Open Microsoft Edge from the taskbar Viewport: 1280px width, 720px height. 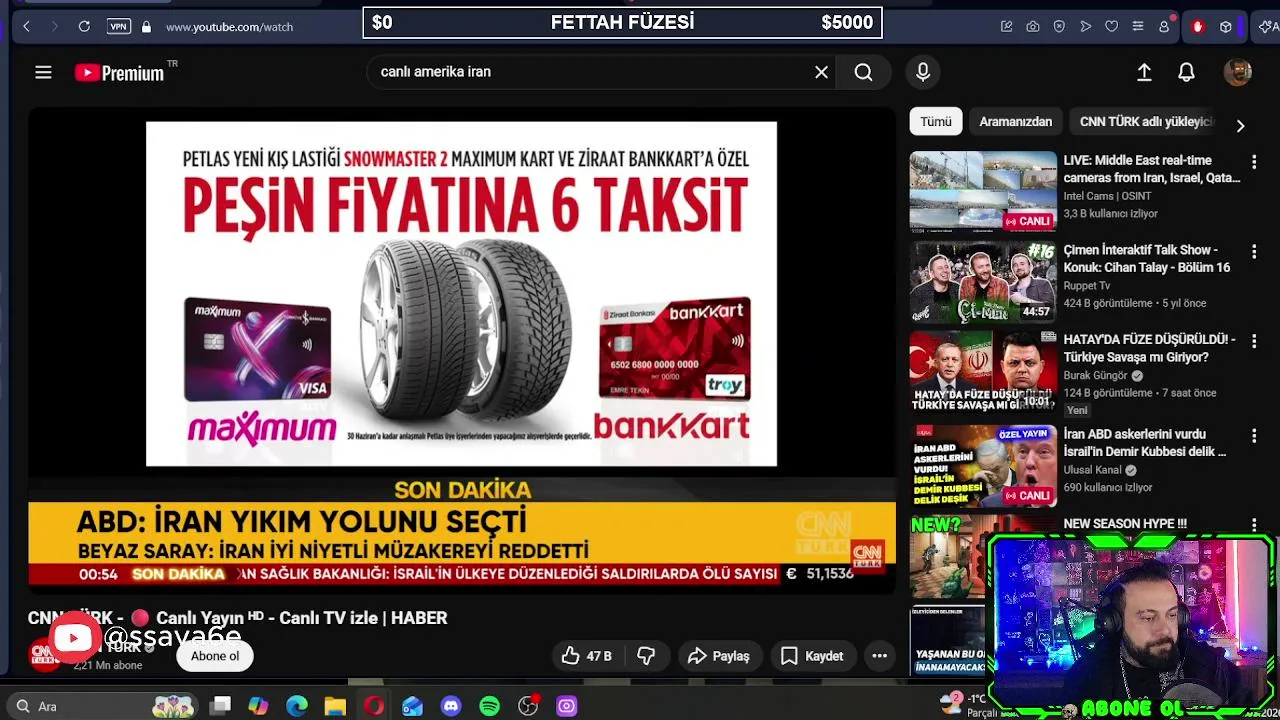(297, 706)
